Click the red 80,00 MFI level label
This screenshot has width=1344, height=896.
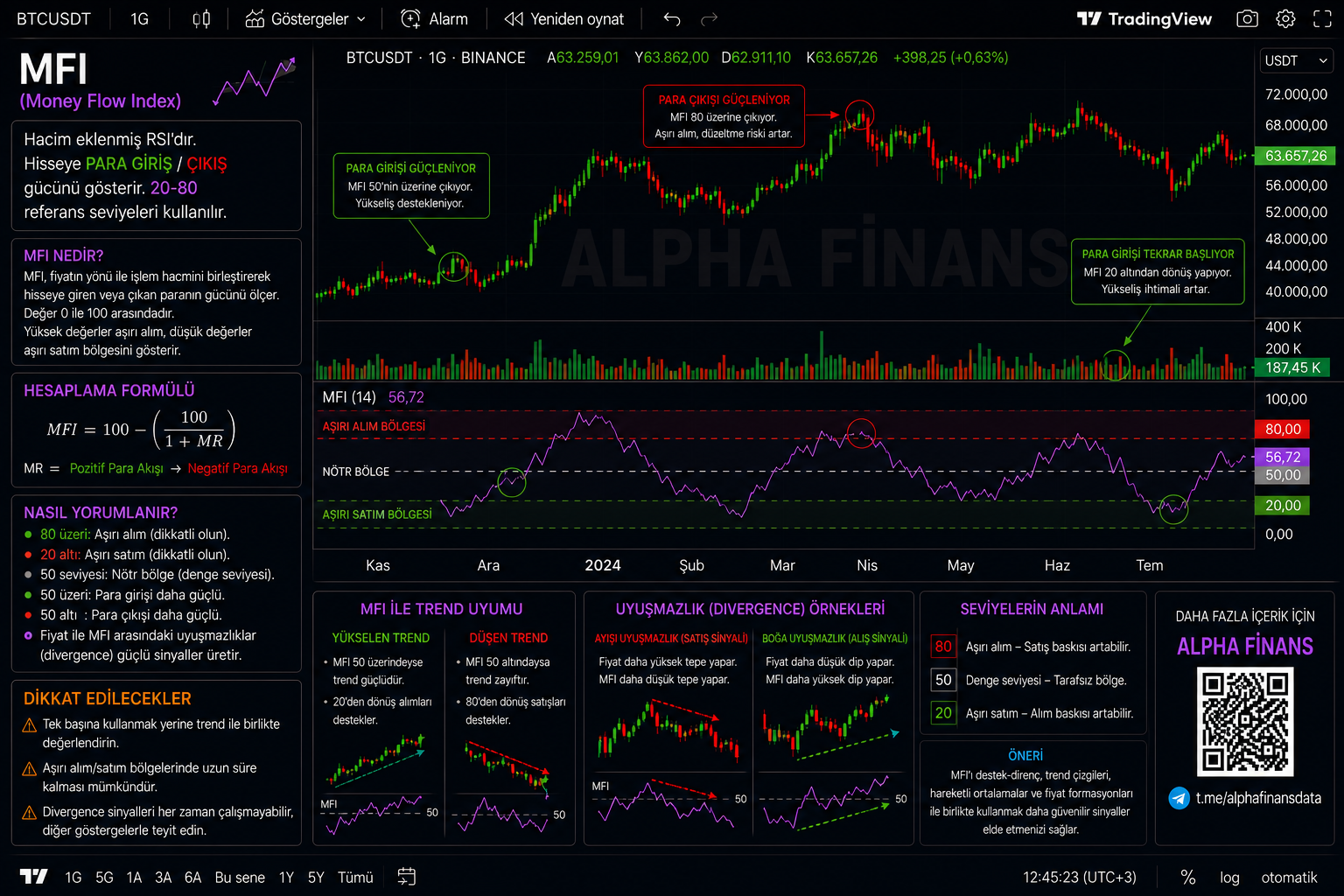tap(1283, 429)
